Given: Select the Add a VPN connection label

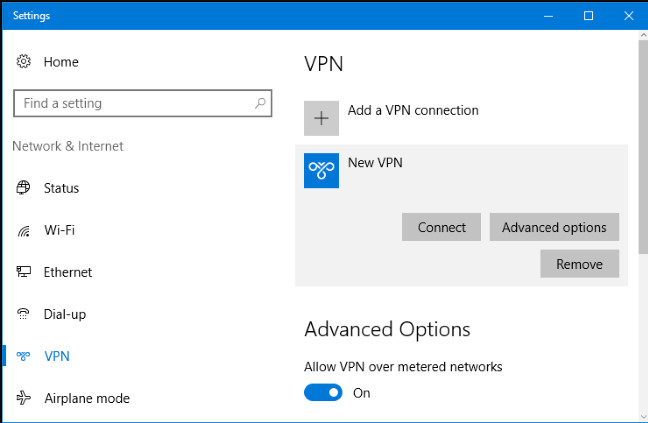Looking at the screenshot, I should [413, 110].
